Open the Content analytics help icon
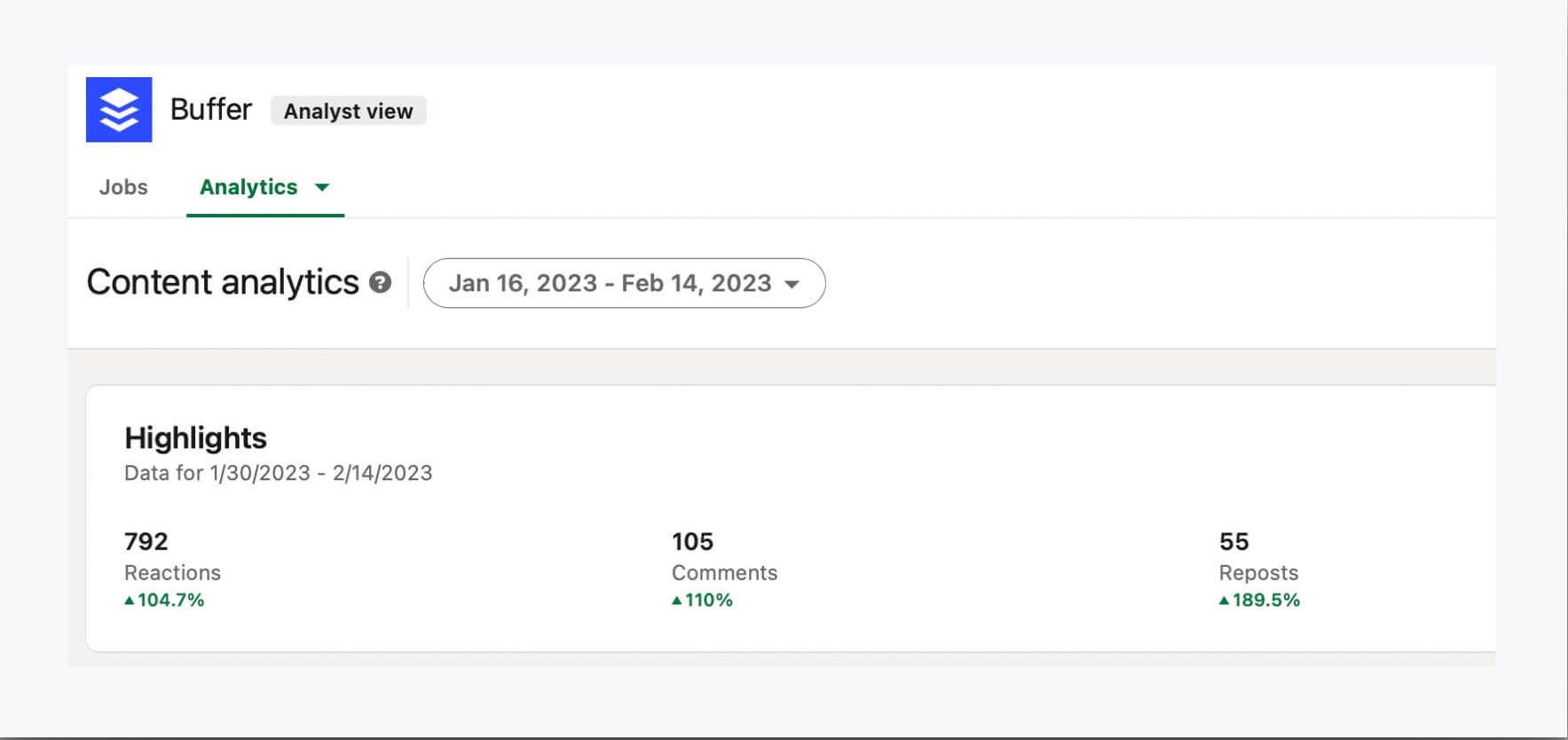The image size is (1568, 740). coord(381,282)
